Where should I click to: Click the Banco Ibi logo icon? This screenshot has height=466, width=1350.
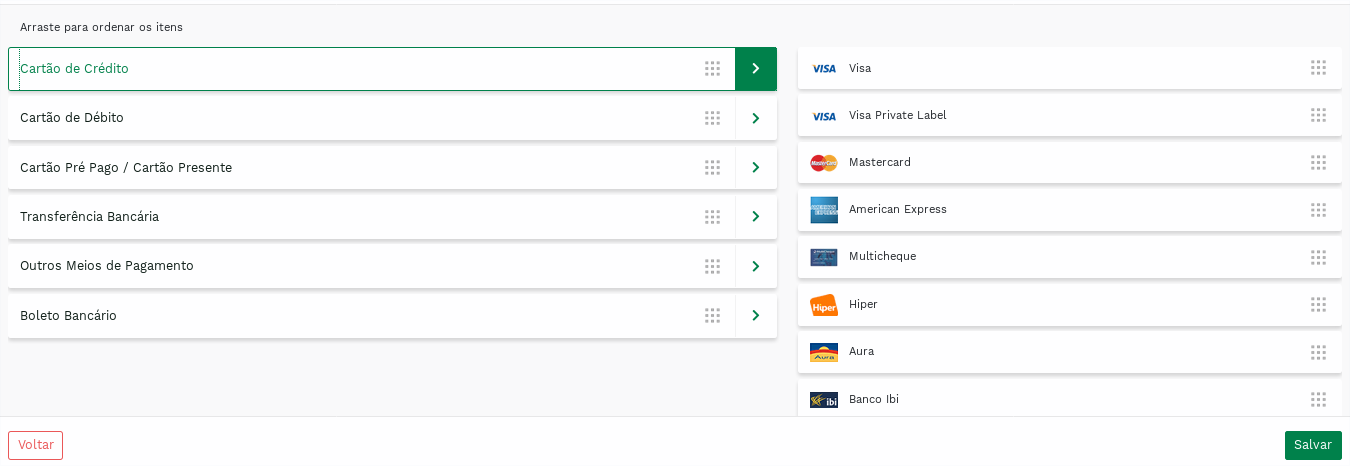[x=824, y=399]
